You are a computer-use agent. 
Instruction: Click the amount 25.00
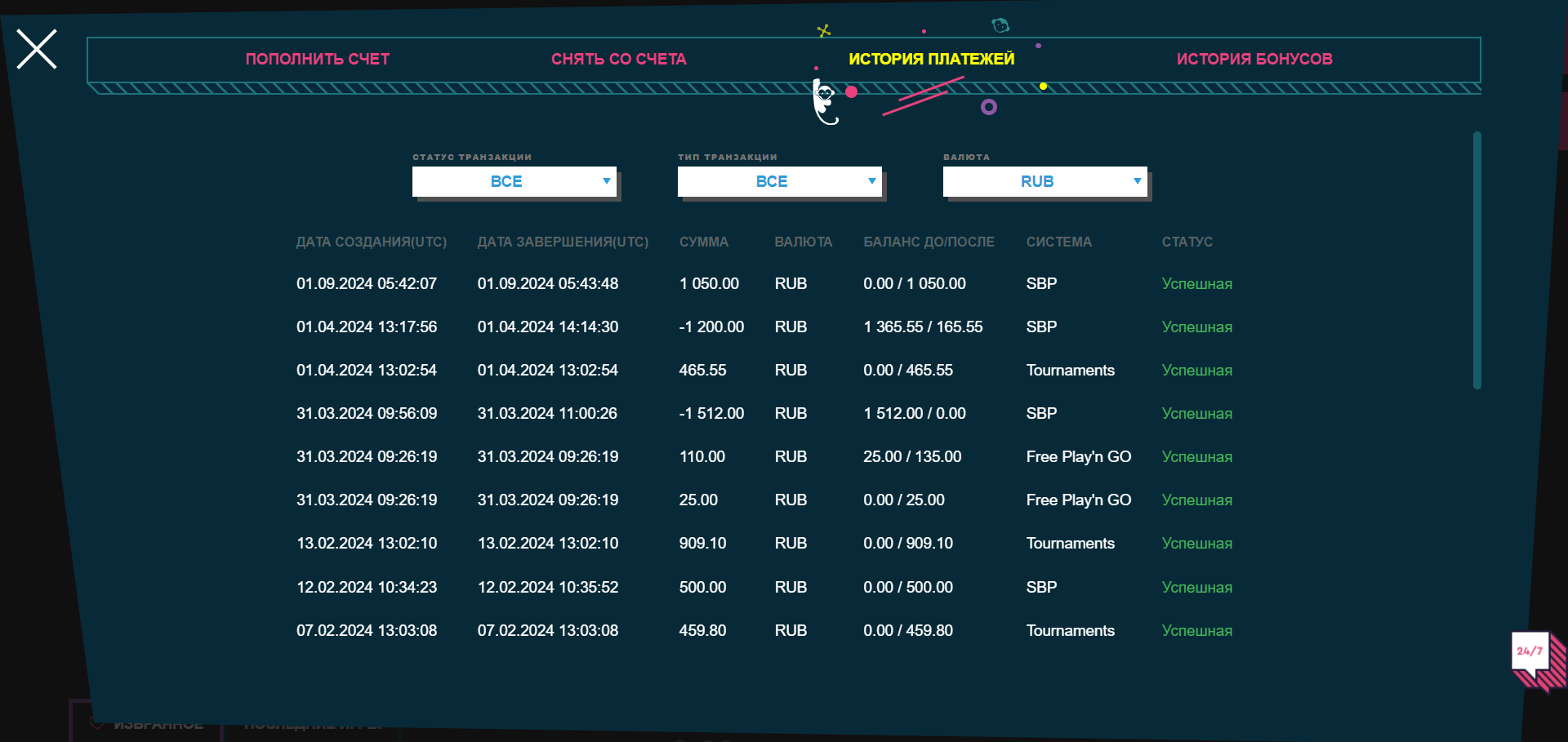click(698, 500)
